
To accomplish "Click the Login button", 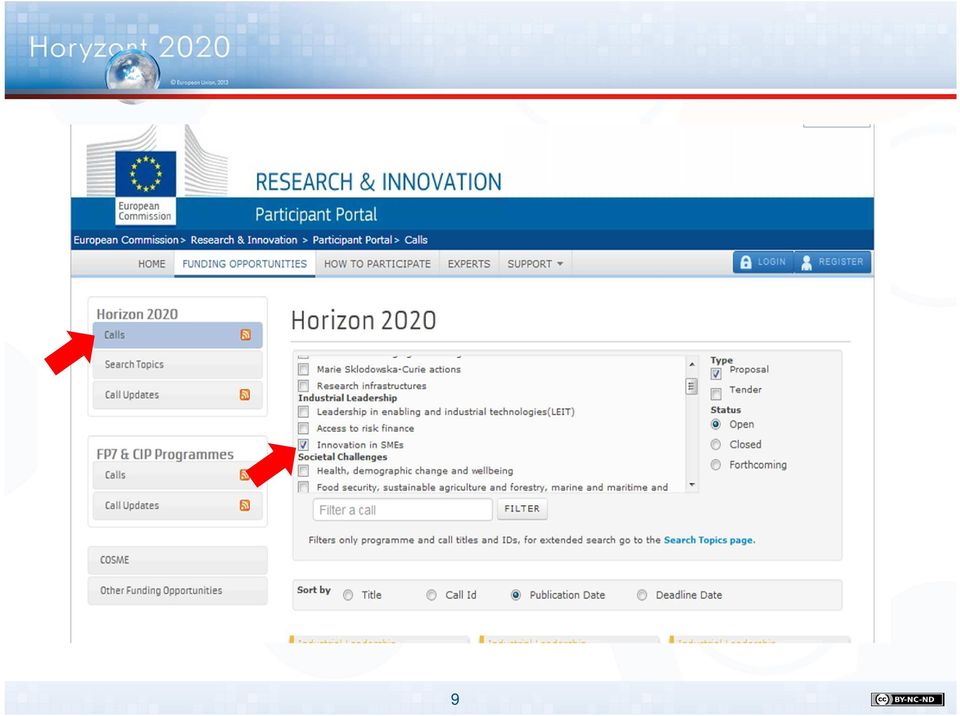I will point(763,262).
